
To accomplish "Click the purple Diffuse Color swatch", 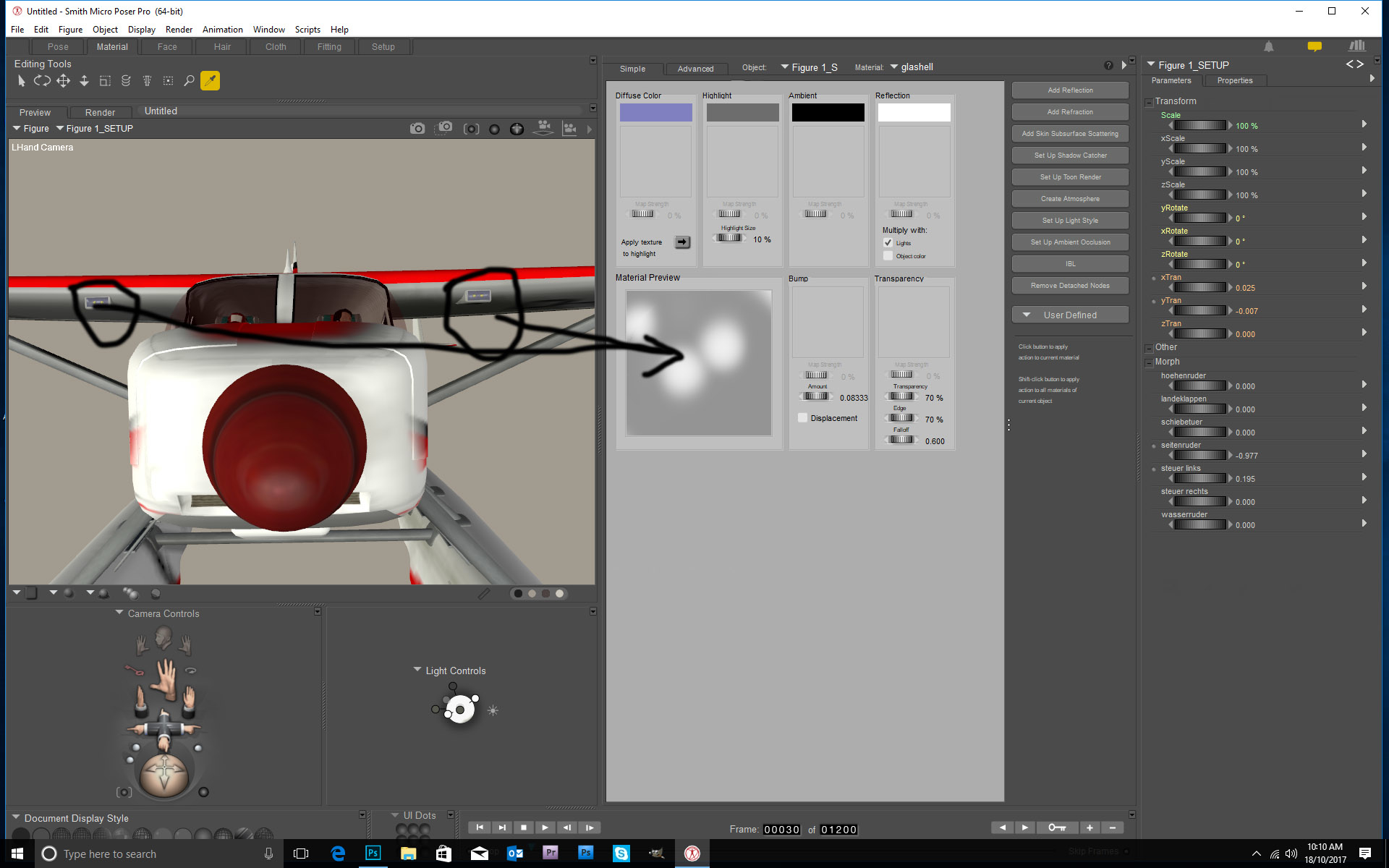I will (655, 113).
